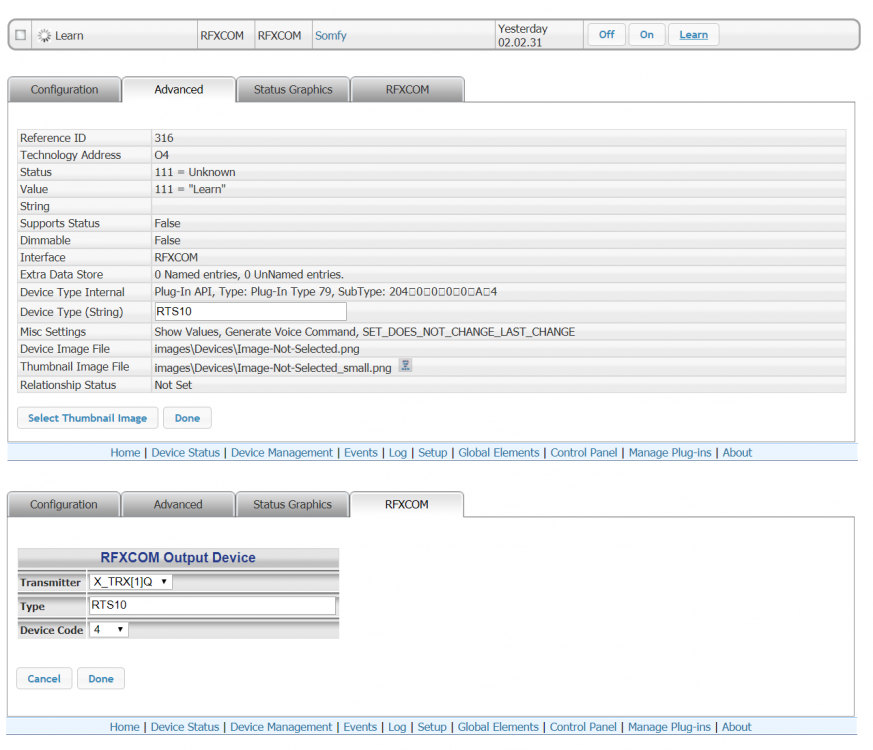
Task: Click the Somfy link in device row
Action: [331, 35]
